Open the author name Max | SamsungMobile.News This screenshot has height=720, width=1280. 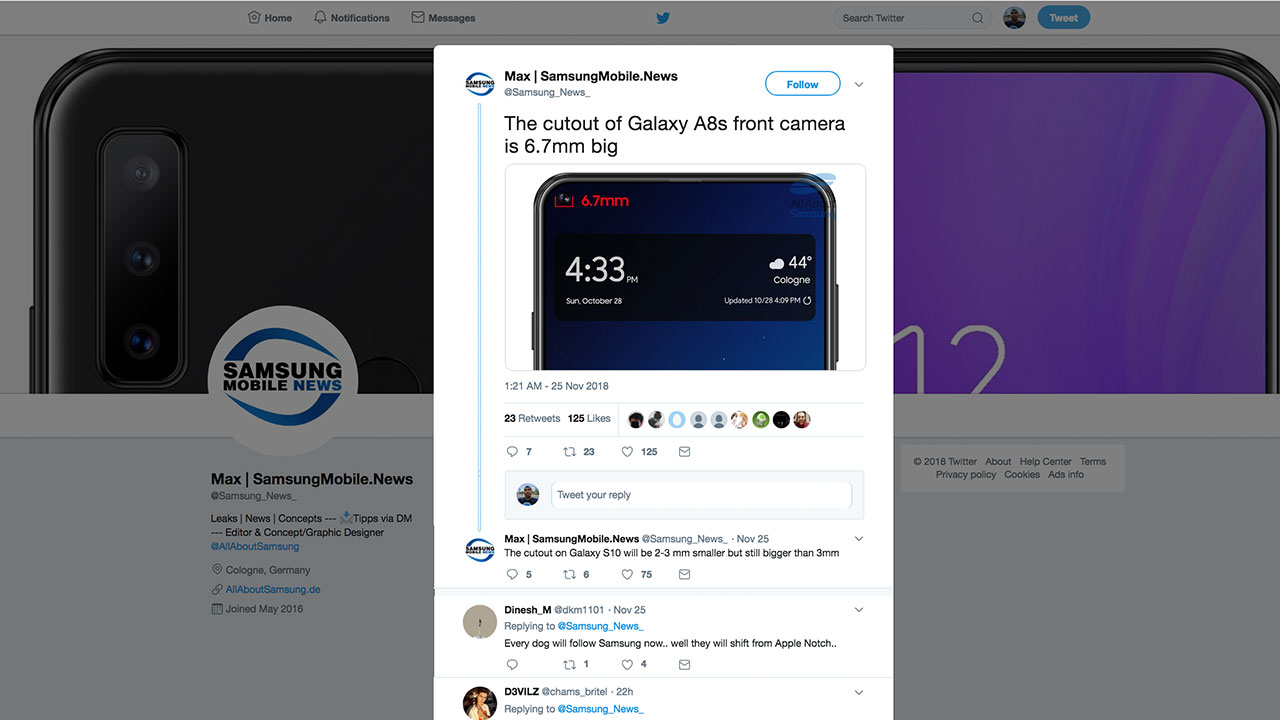pos(591,76)
